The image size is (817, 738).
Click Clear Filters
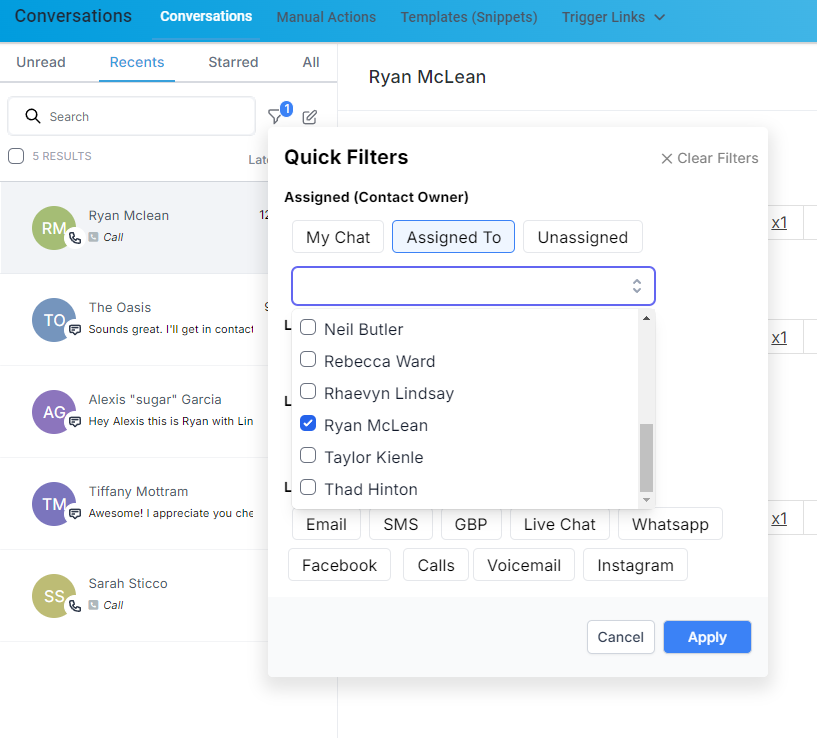[x=710, y=158]
